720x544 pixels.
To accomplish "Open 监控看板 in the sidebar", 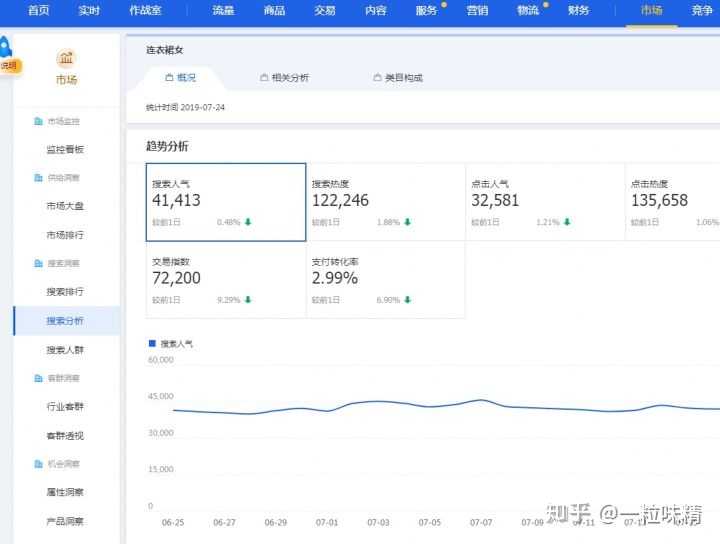I will pos(65,150).
